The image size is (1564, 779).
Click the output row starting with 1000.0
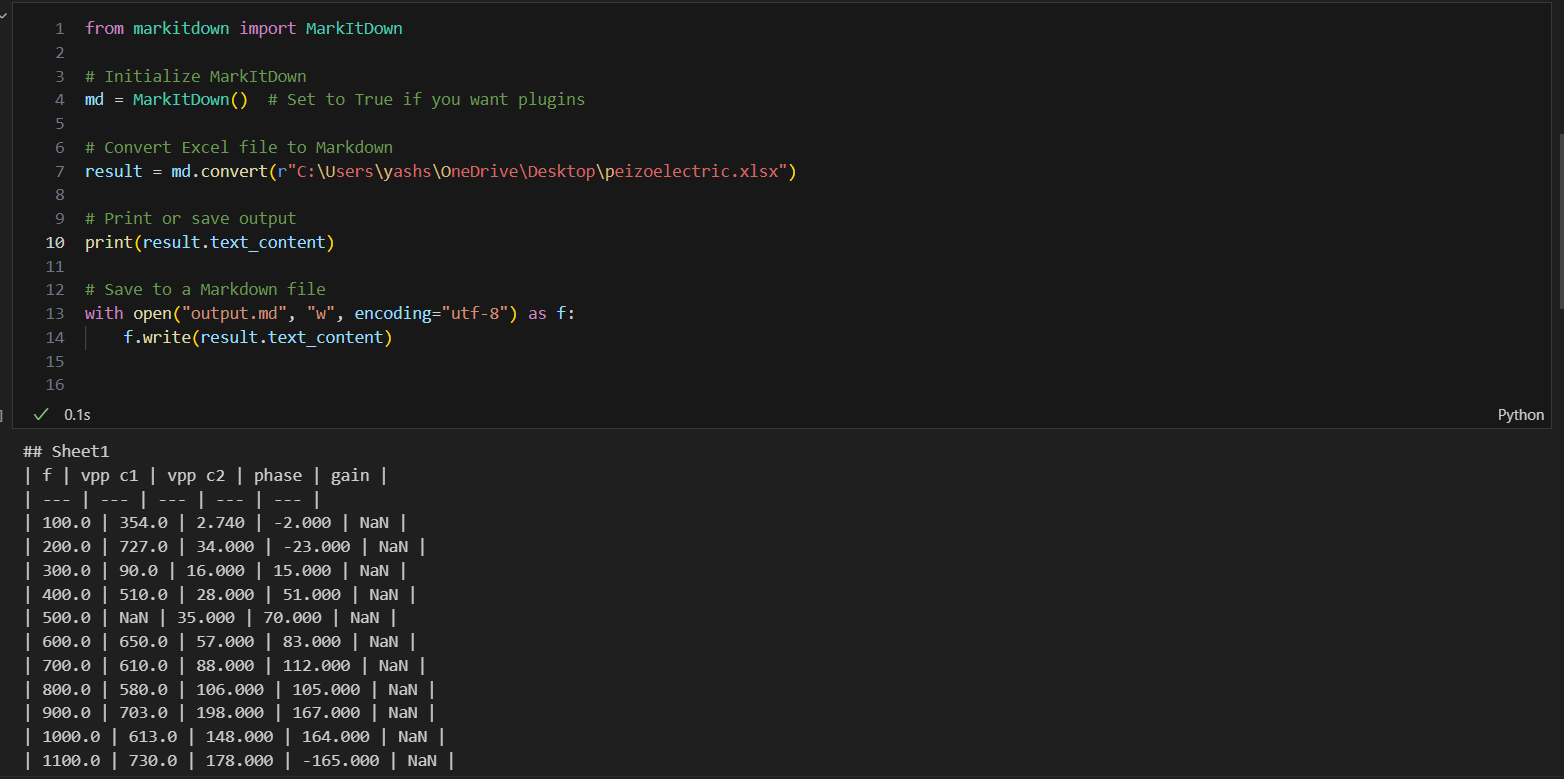point(234,737)
